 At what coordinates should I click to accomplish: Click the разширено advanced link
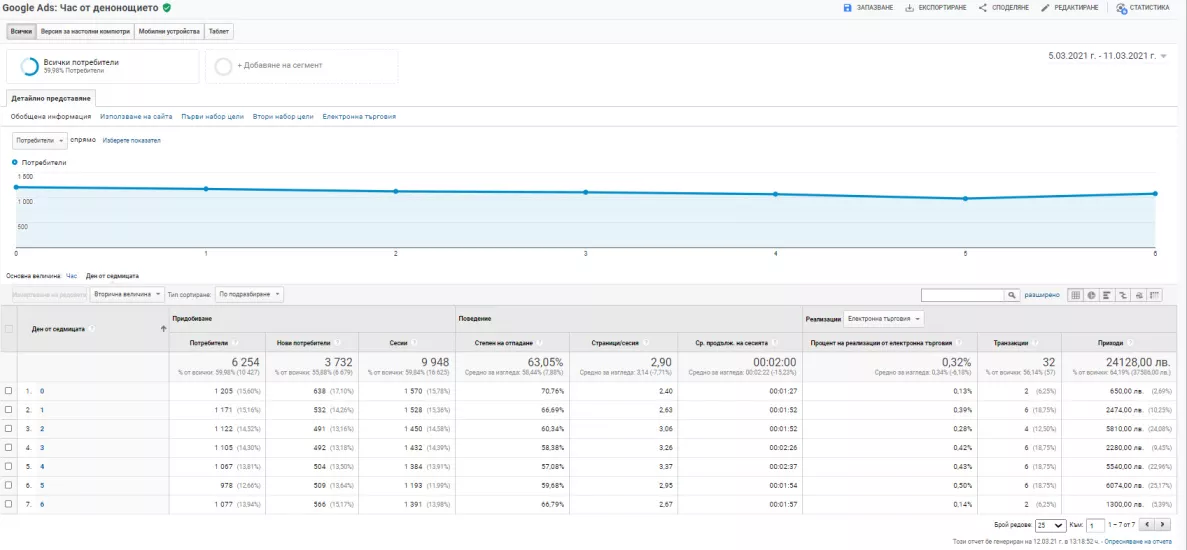pyautogui.click(x=1042, y=295)
